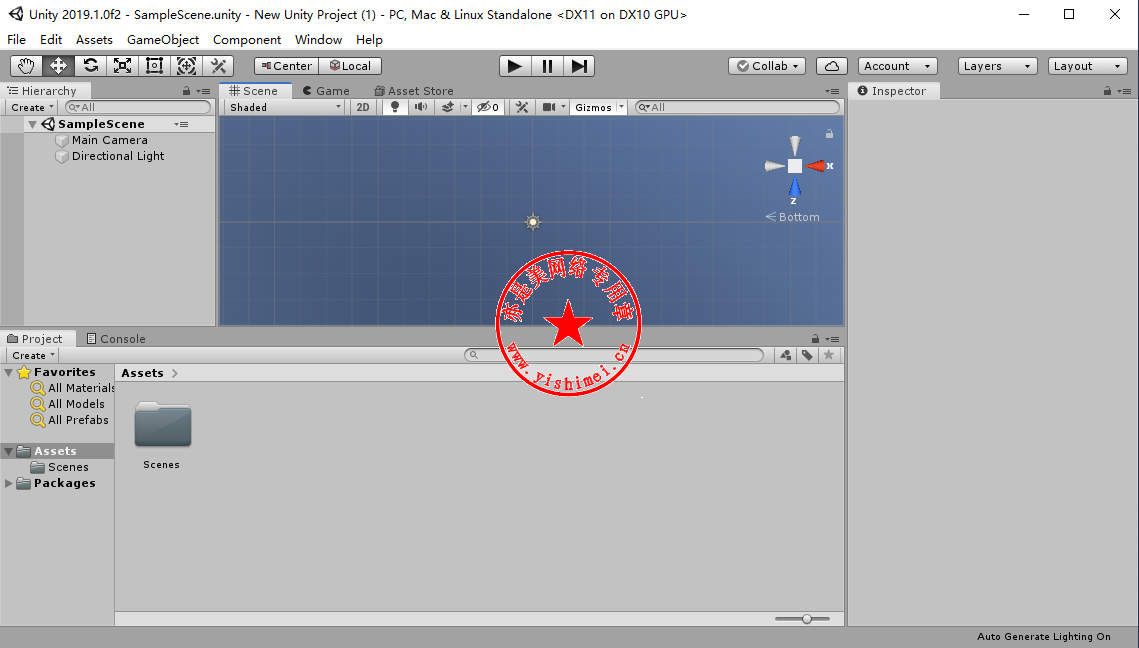Collapse the Assets folder tree
The width and height of the screenshot is (1139, 648).
pyautogui.click(x=9, y=451)
